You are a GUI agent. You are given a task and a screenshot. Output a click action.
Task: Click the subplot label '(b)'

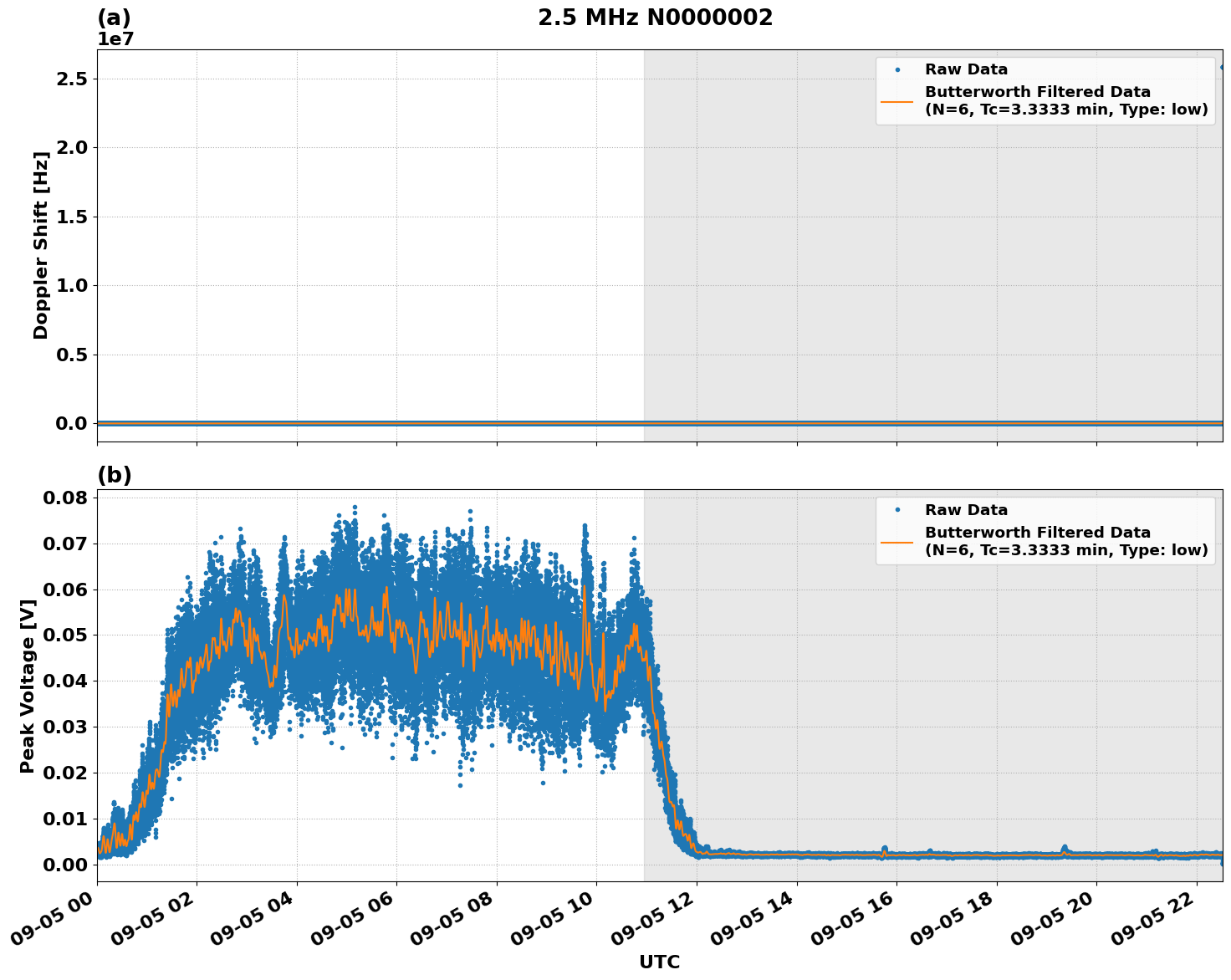point(115,475)
